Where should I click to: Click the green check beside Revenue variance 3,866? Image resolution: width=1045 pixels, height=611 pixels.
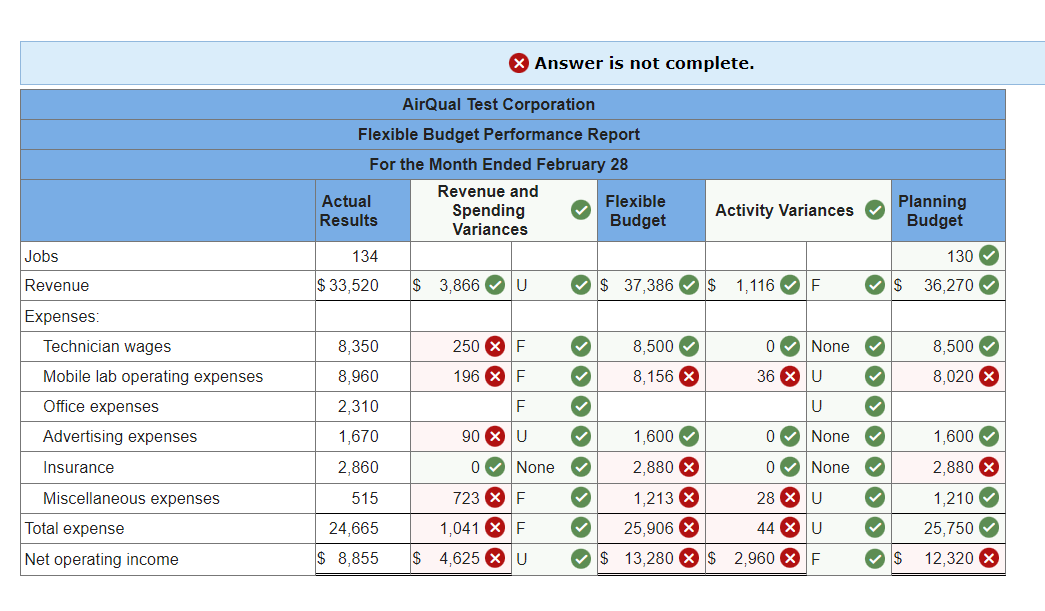pos(495,285)
